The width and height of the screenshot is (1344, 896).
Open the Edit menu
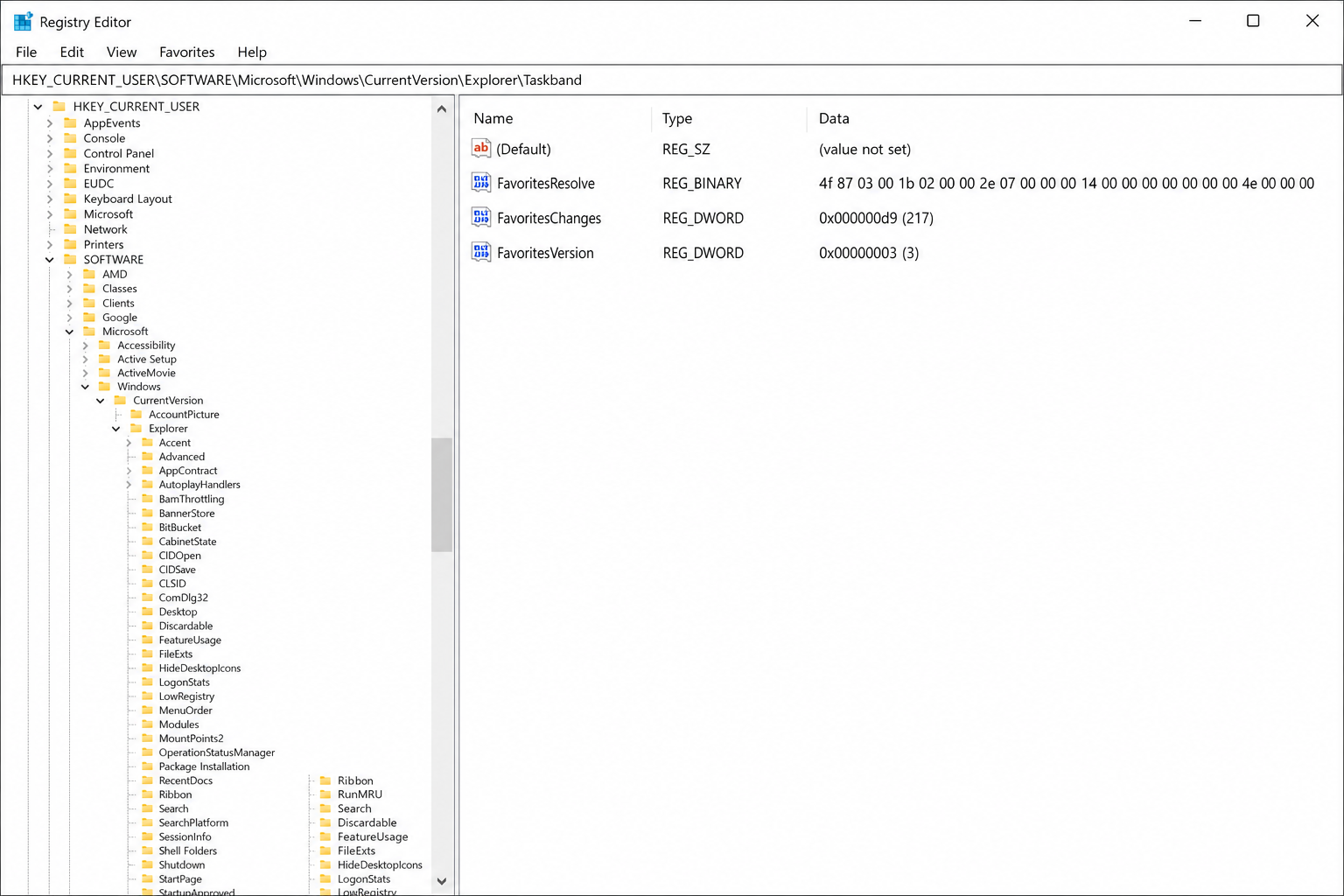(72, 52)
